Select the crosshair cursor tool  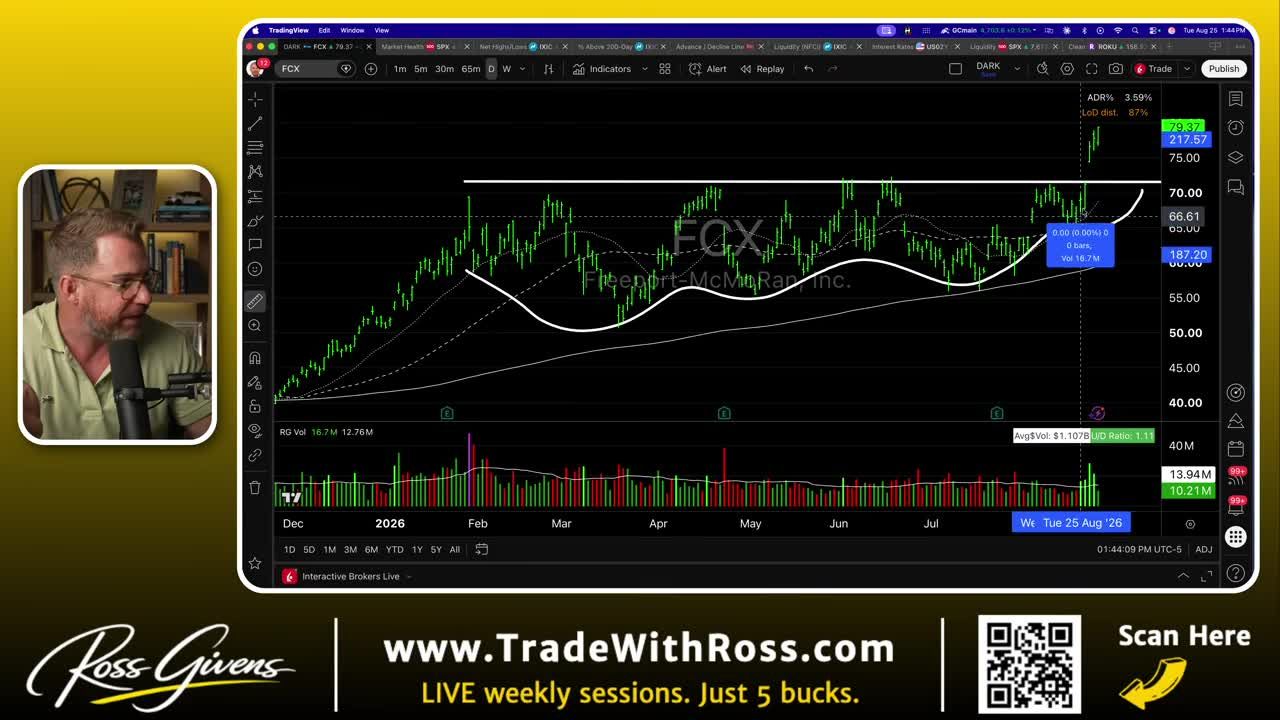tap(255, 99)
